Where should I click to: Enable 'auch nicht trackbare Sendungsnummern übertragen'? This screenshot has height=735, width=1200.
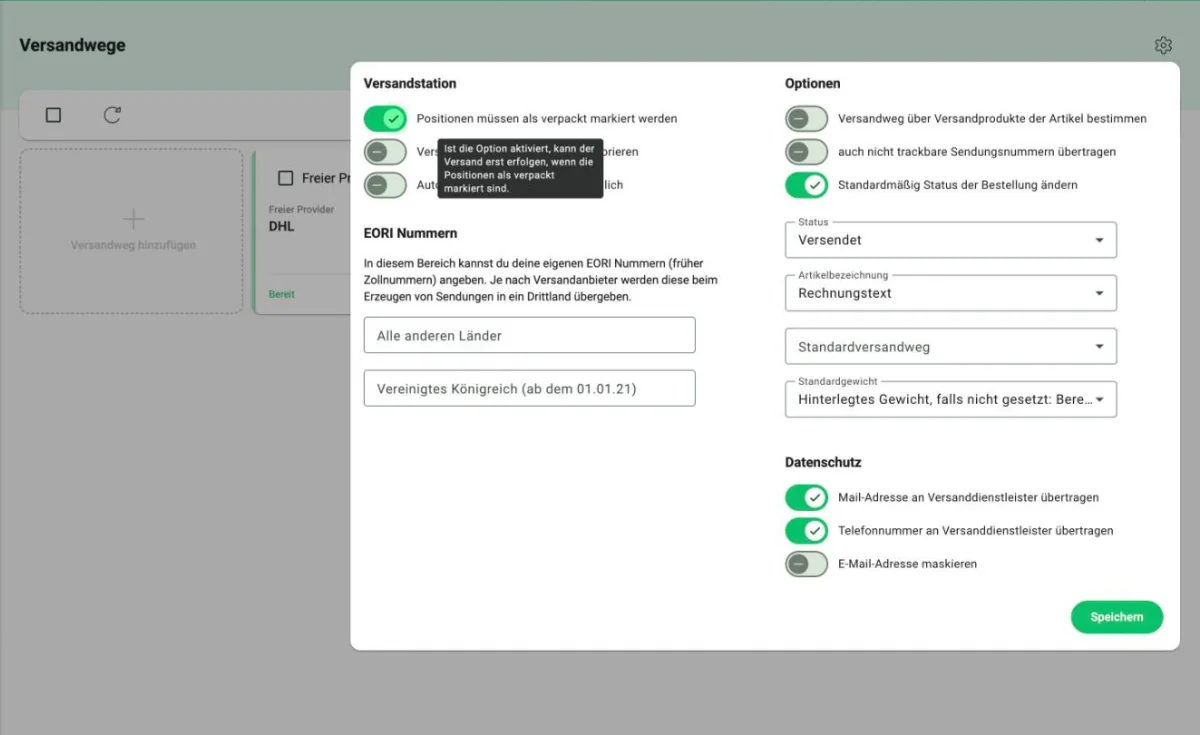pyautogui.click(x=806, y=152)
